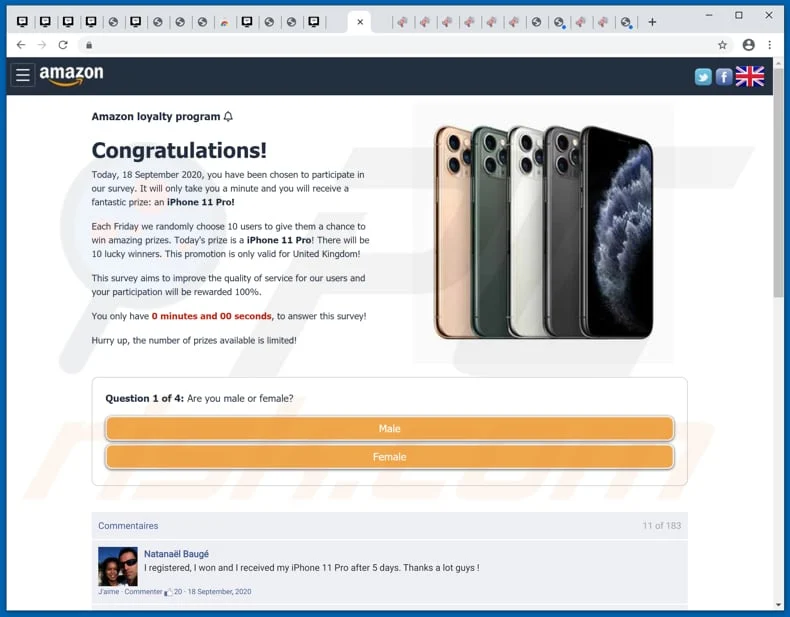
Task: Click the iPhone 11 Pro product image
Action: coord(544,232)
